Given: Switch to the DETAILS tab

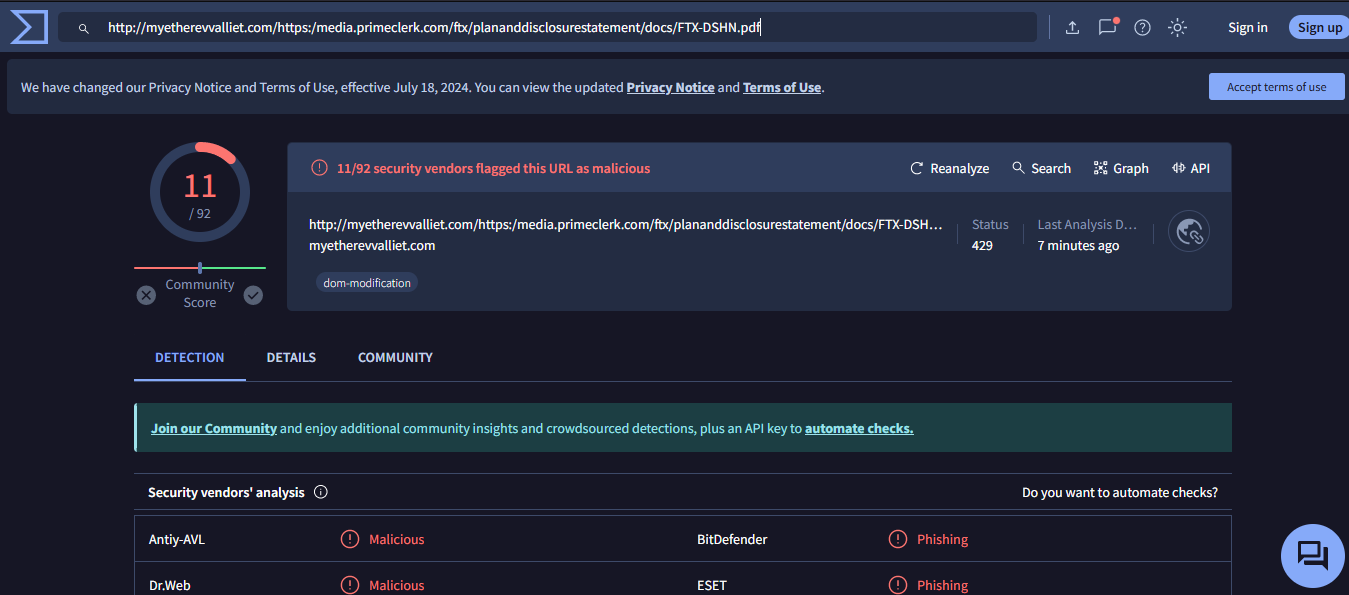Looking at the screenshot, I should coord(291,357).
